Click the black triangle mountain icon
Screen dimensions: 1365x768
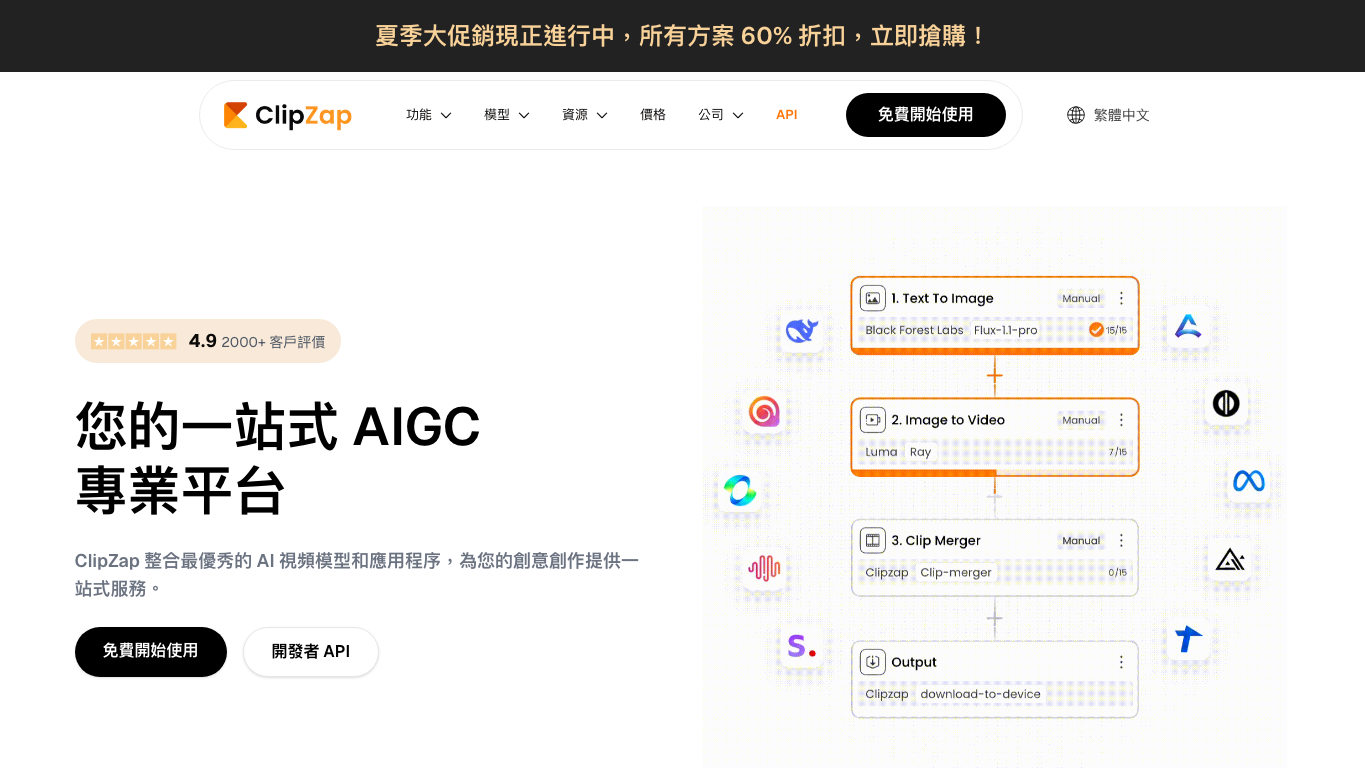pyautogui.click(x=1229, y=560)
